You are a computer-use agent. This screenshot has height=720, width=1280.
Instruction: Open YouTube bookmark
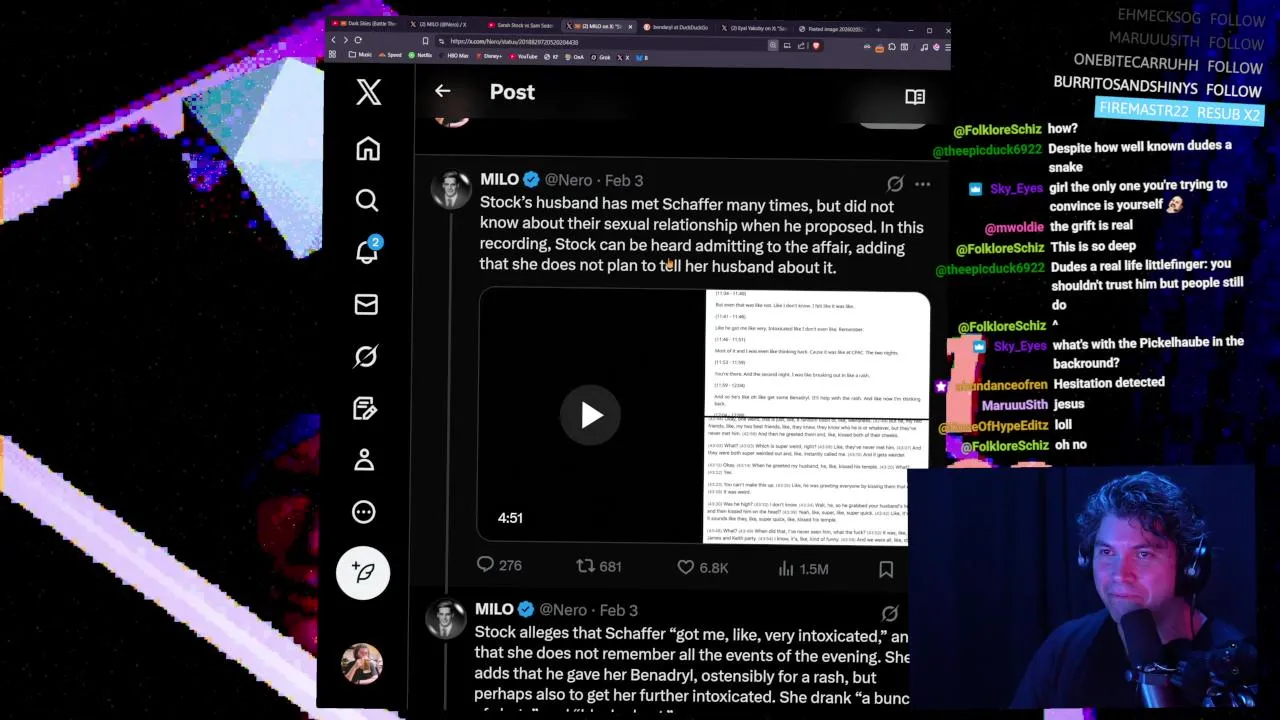pyautogui.click(x=523, y=56)
